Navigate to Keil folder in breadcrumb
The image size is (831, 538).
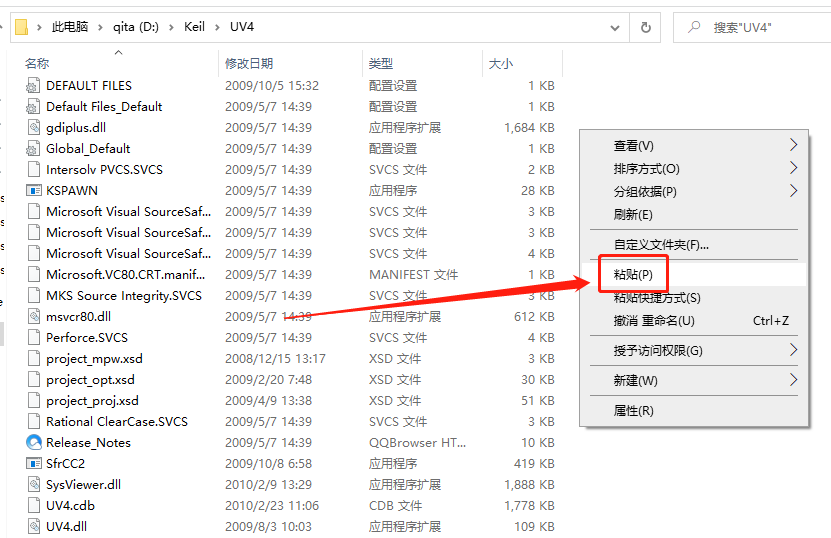click(x=195, y=27)
